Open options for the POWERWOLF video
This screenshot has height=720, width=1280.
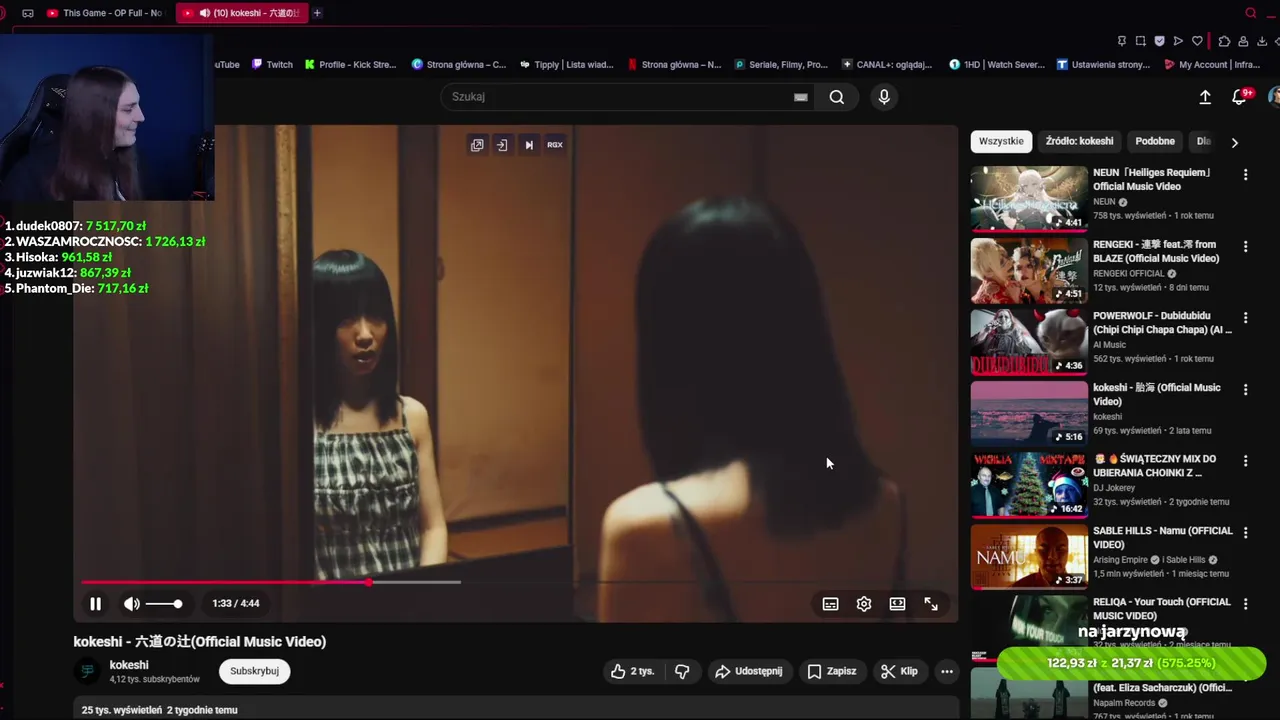1245,318
